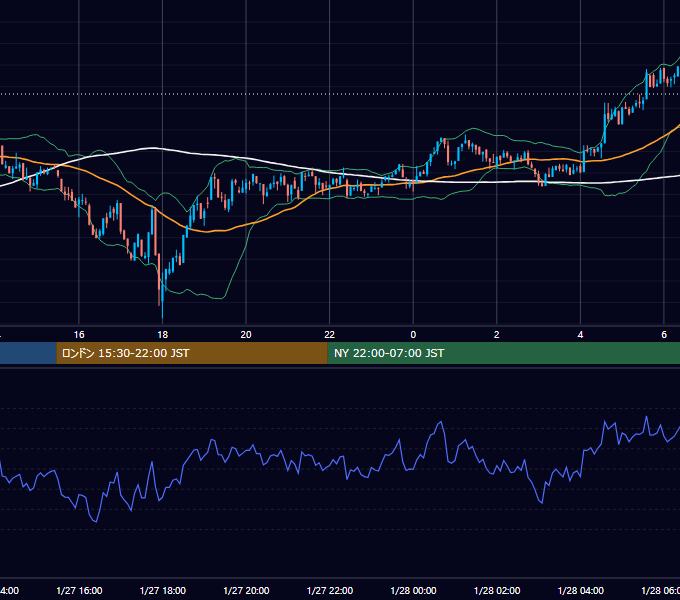Image resolution: width=680 pixels, height=600 pixels.
Task: Click the London 15:30-22:00 JST session band
Action: pos(192,353)
